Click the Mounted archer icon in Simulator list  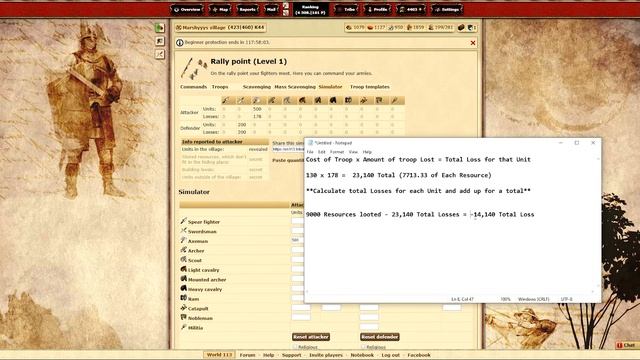click(x=183, y=279)
